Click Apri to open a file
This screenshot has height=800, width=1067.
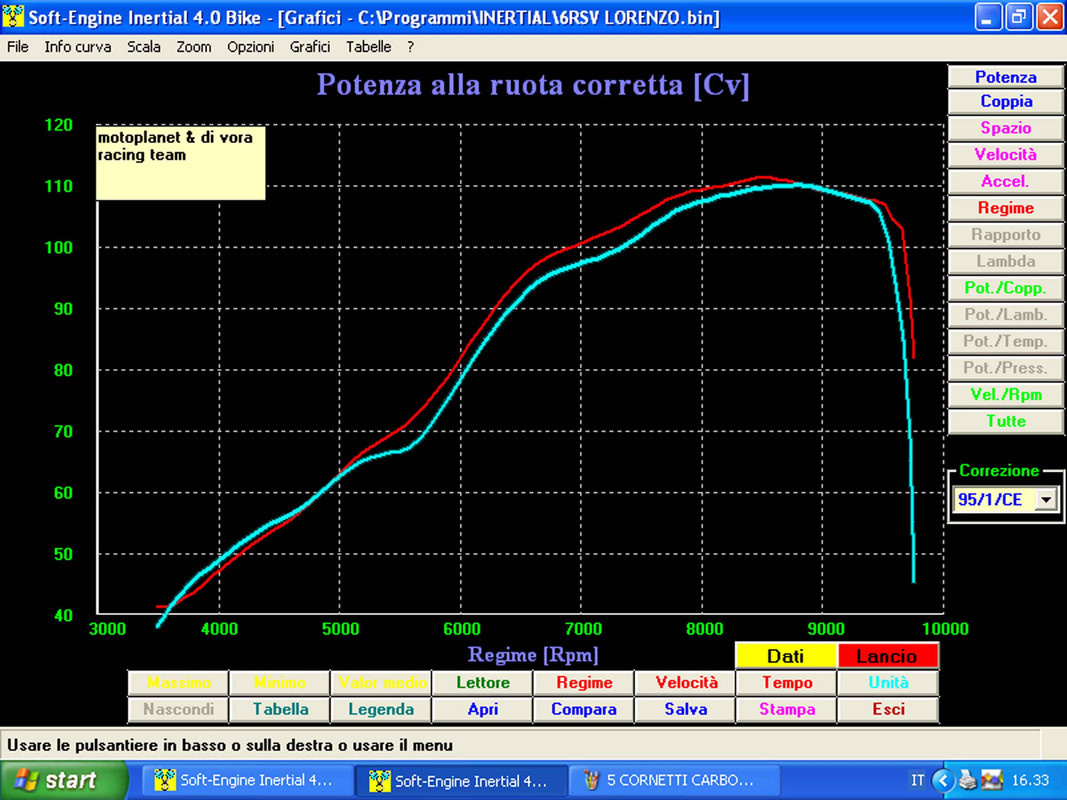482,710
